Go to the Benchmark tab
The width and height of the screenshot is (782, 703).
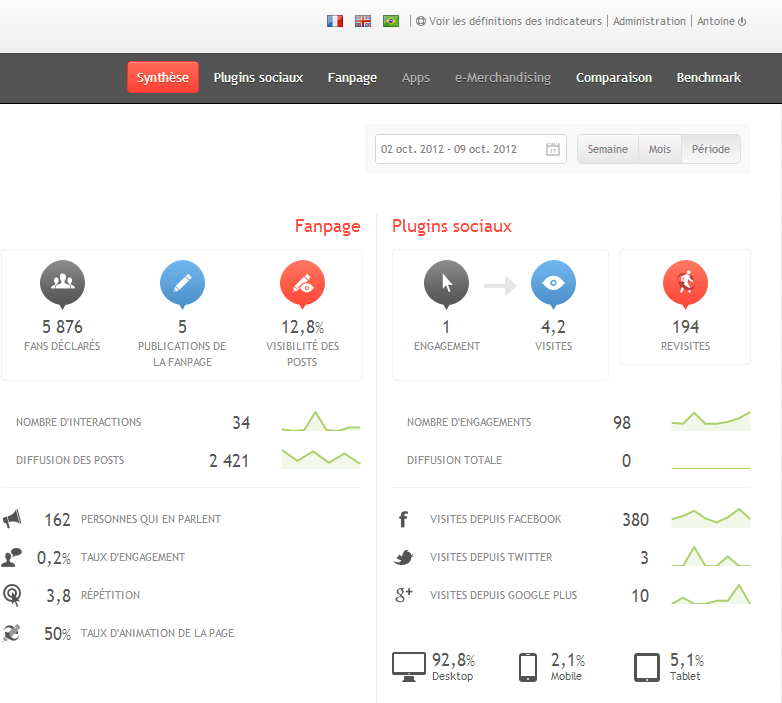click(x=708, y=78)
